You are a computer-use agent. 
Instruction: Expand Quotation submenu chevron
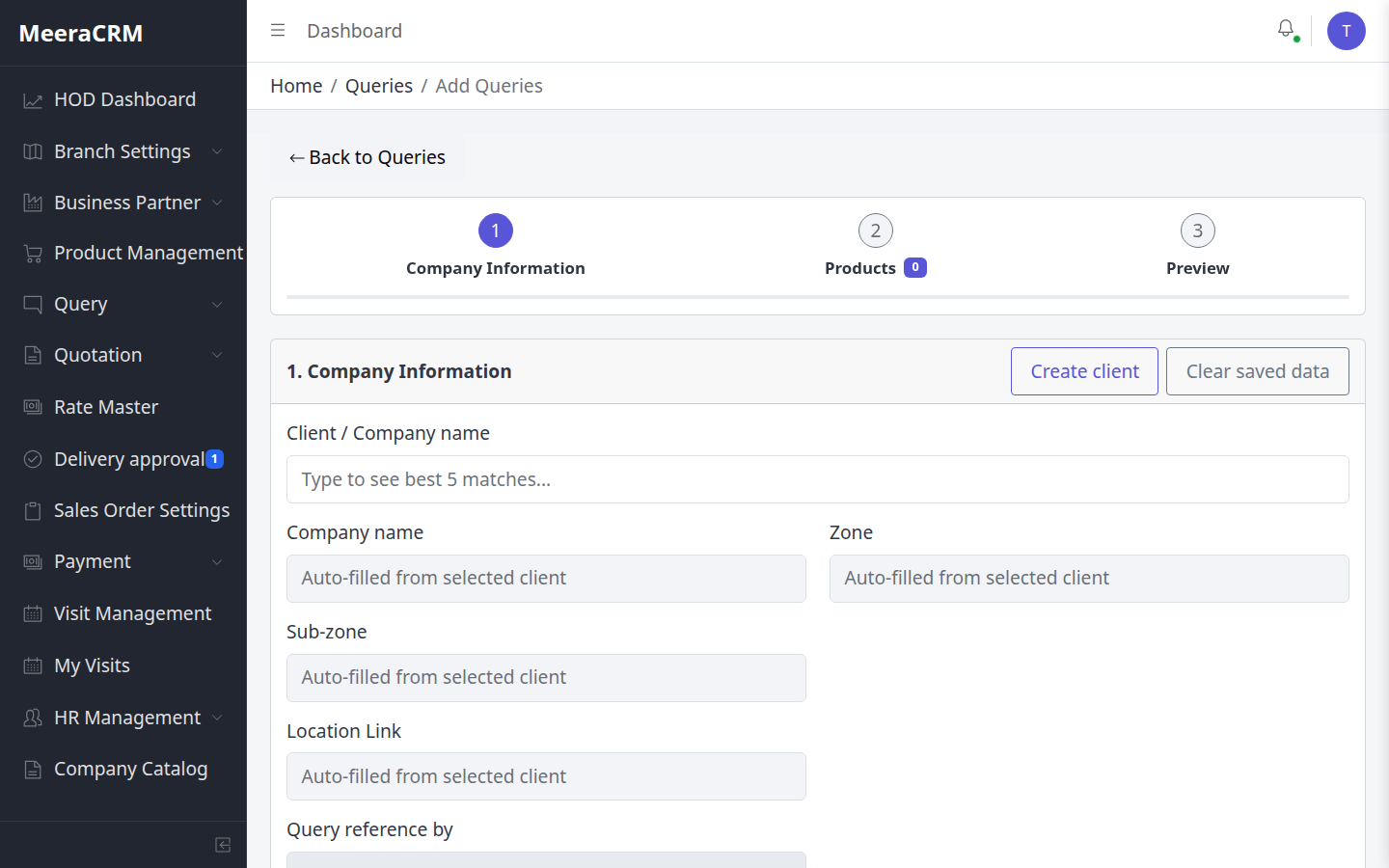(217, 355)
